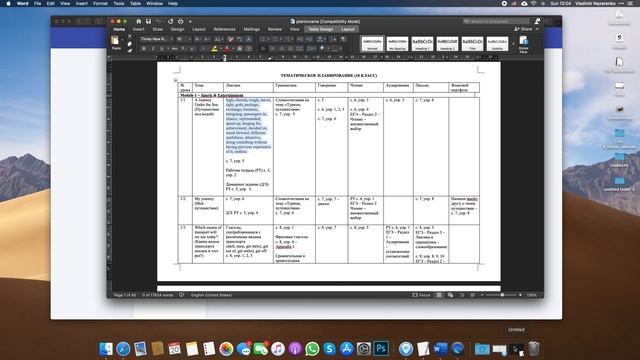Image resolution: width=640 pixels, height=360 pixels.
Task: Open the Format menu in the menu bar
Action: (x=100, y=3)
